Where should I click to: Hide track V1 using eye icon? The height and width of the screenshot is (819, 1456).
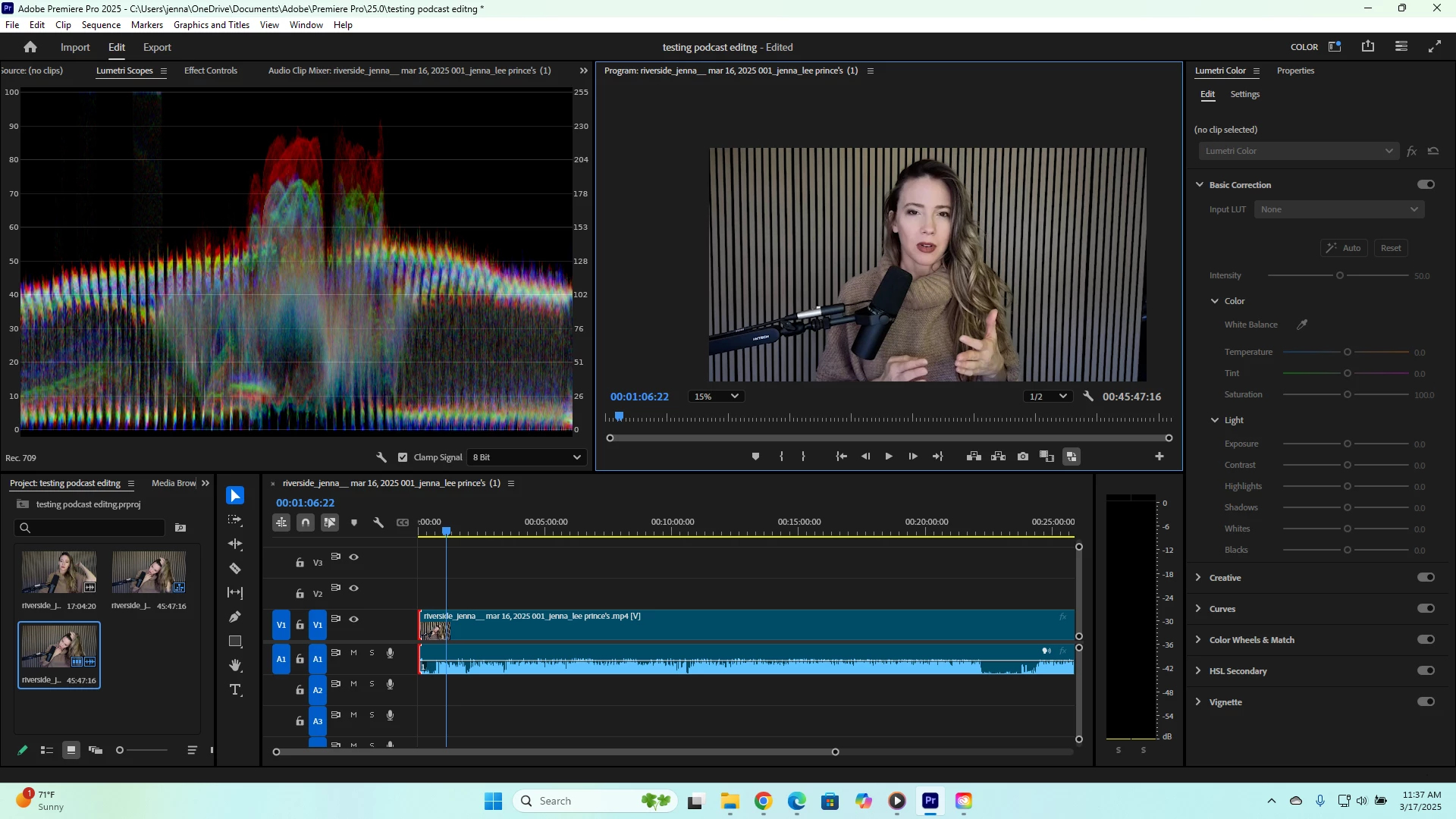tap(353, 620)
